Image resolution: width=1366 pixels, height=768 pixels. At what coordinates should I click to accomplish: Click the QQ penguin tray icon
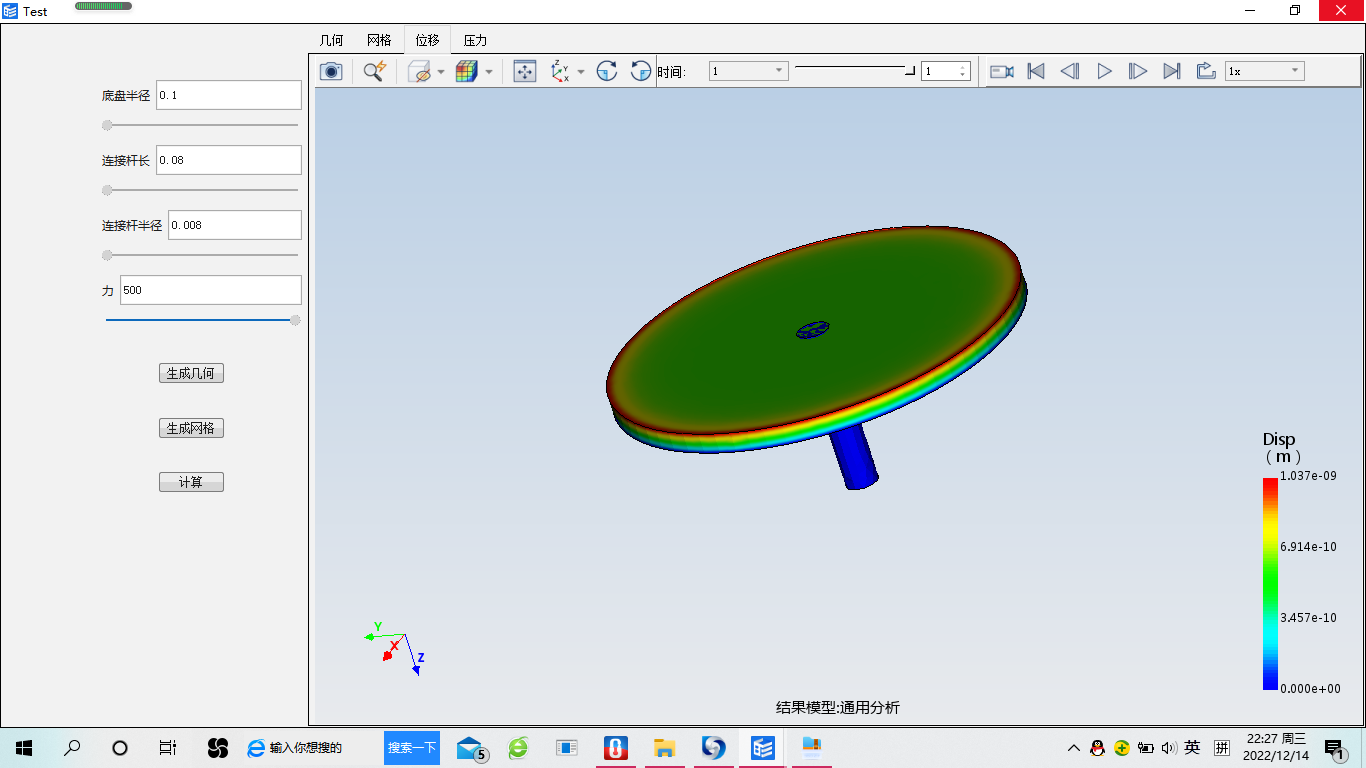pos(1097,747)
